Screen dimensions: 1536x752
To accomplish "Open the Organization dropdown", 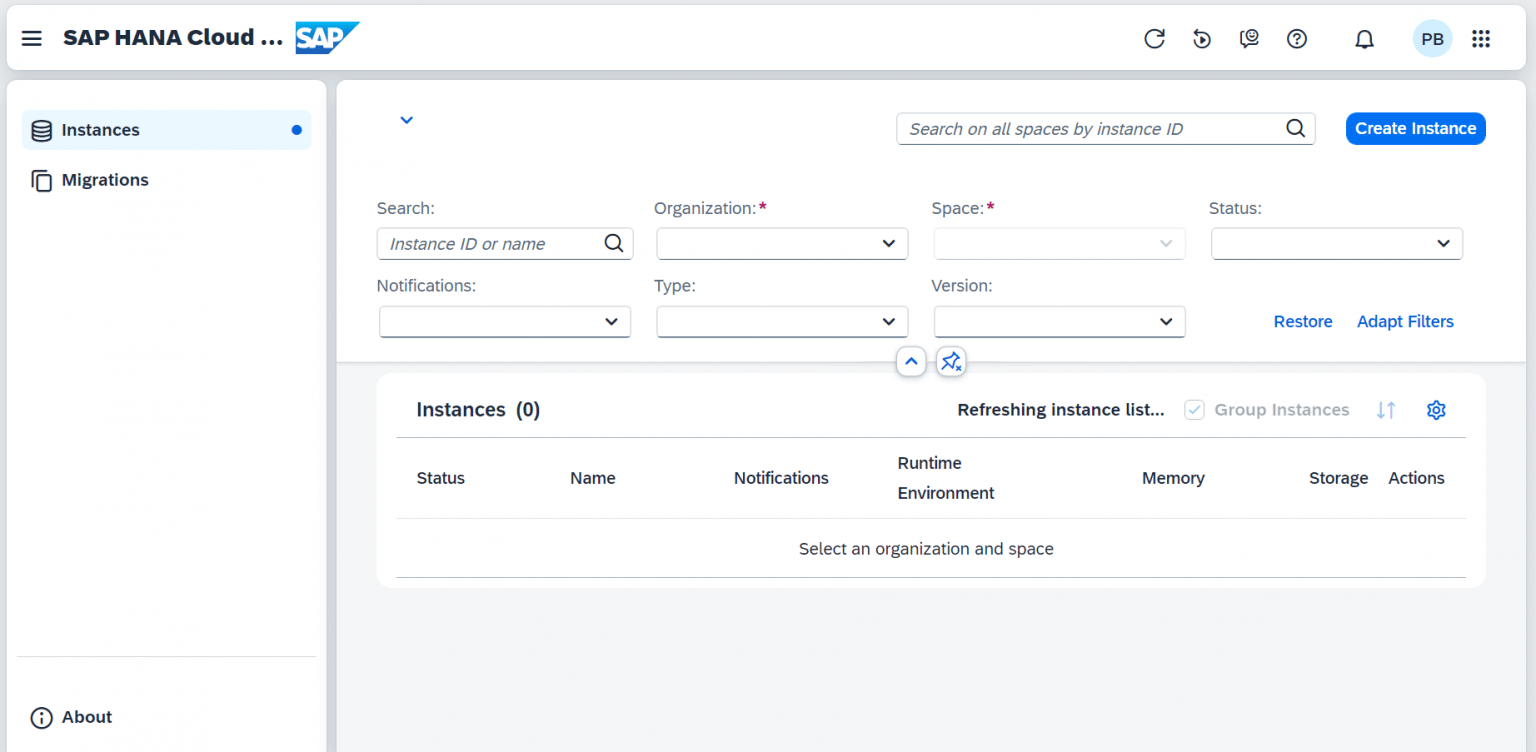I will (782, 243).
